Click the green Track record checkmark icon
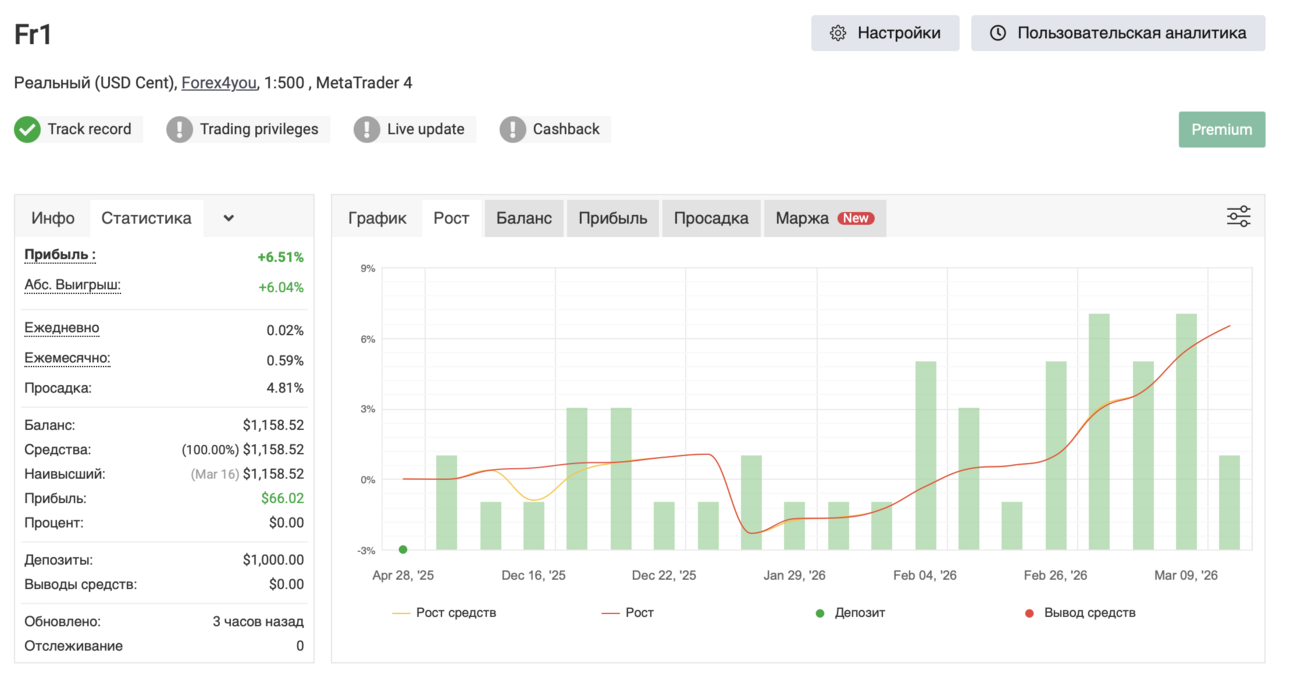Image resolution: width=1290 pixels, height=675 pixels. pos(27,129)
